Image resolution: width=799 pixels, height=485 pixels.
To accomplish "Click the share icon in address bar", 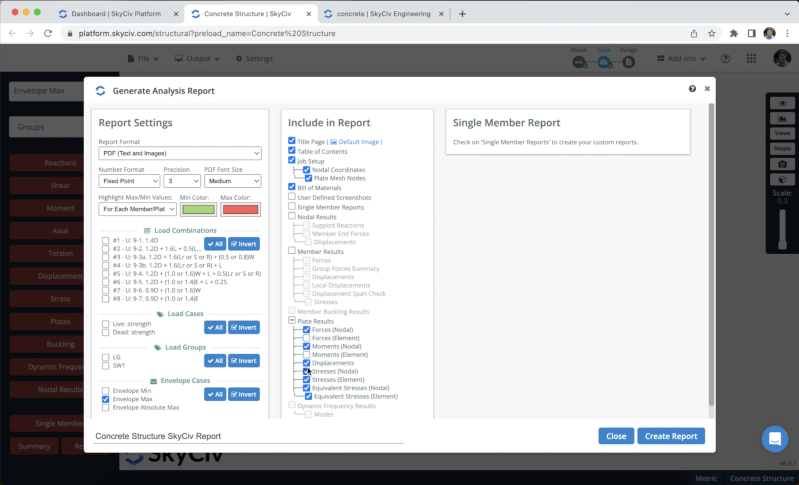I will tap(694, 34).
